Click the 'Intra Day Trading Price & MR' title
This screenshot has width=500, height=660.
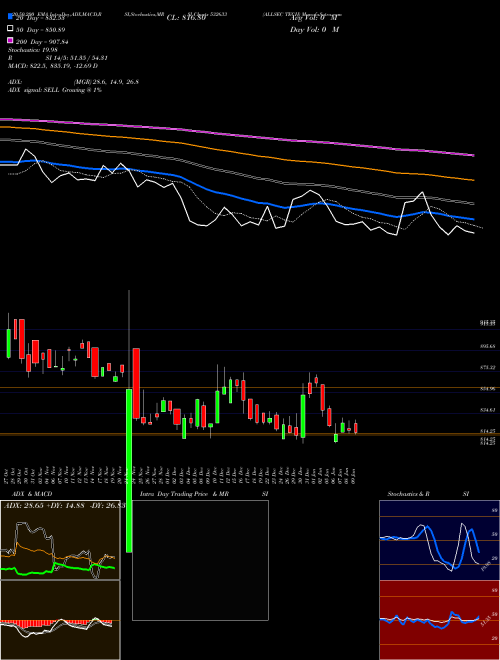[184, 494]
